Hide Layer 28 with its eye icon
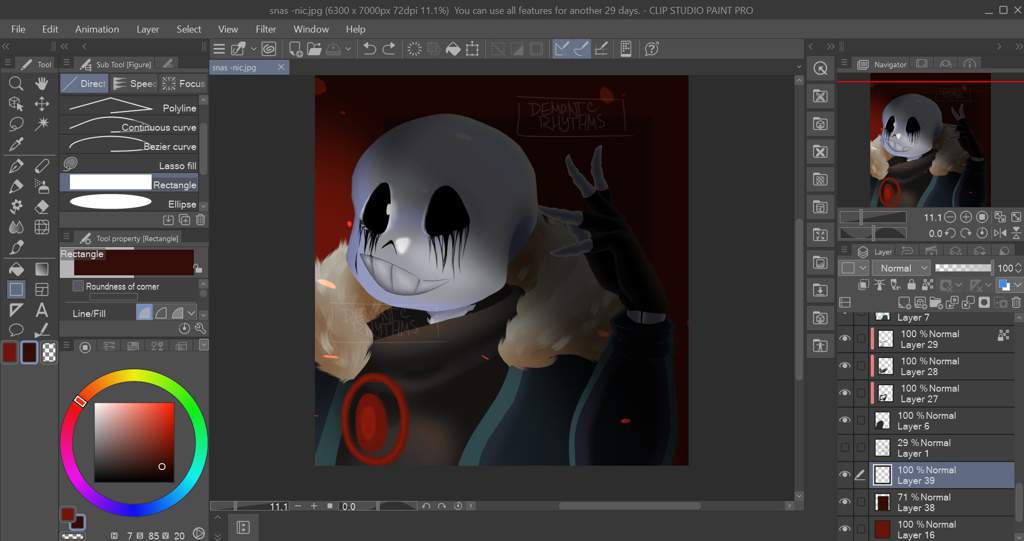This screenshot has width=1024, height=541. (844, 366)
